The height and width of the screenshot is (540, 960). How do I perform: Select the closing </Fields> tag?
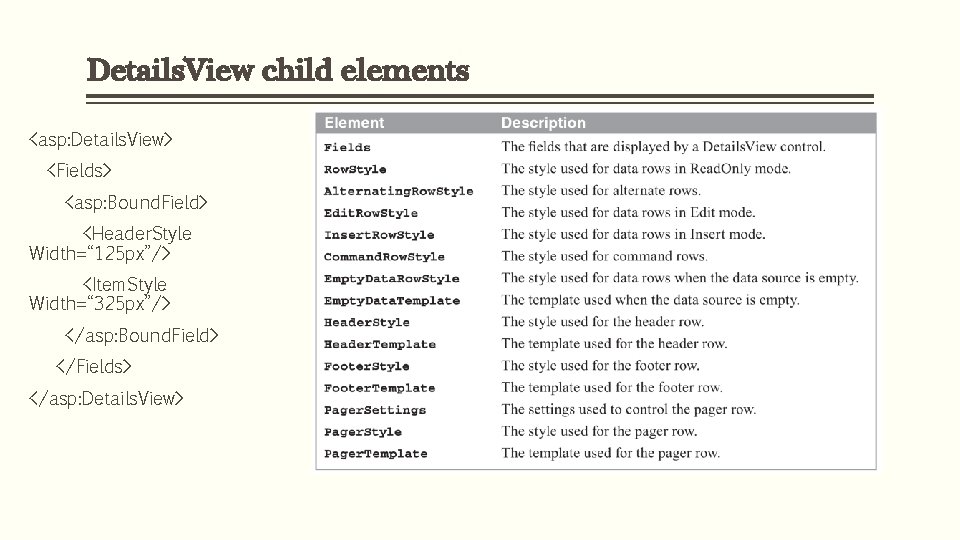[x=94, y=366]
